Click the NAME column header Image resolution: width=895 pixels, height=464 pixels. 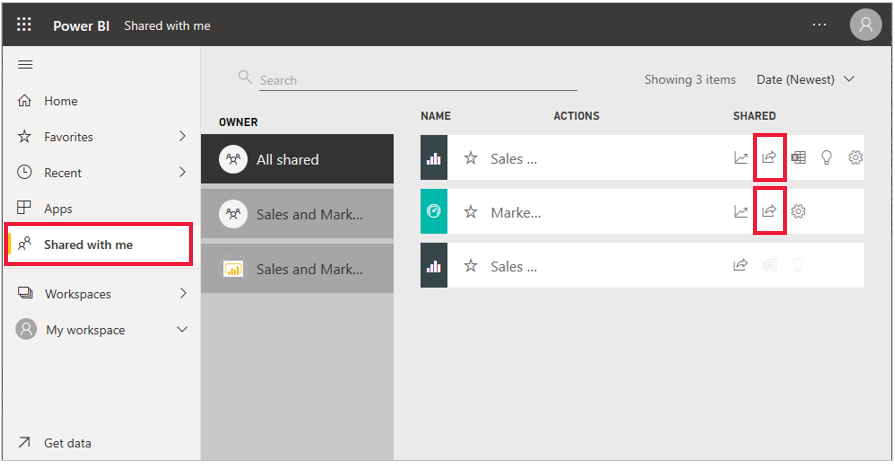[x=436, y=116]
